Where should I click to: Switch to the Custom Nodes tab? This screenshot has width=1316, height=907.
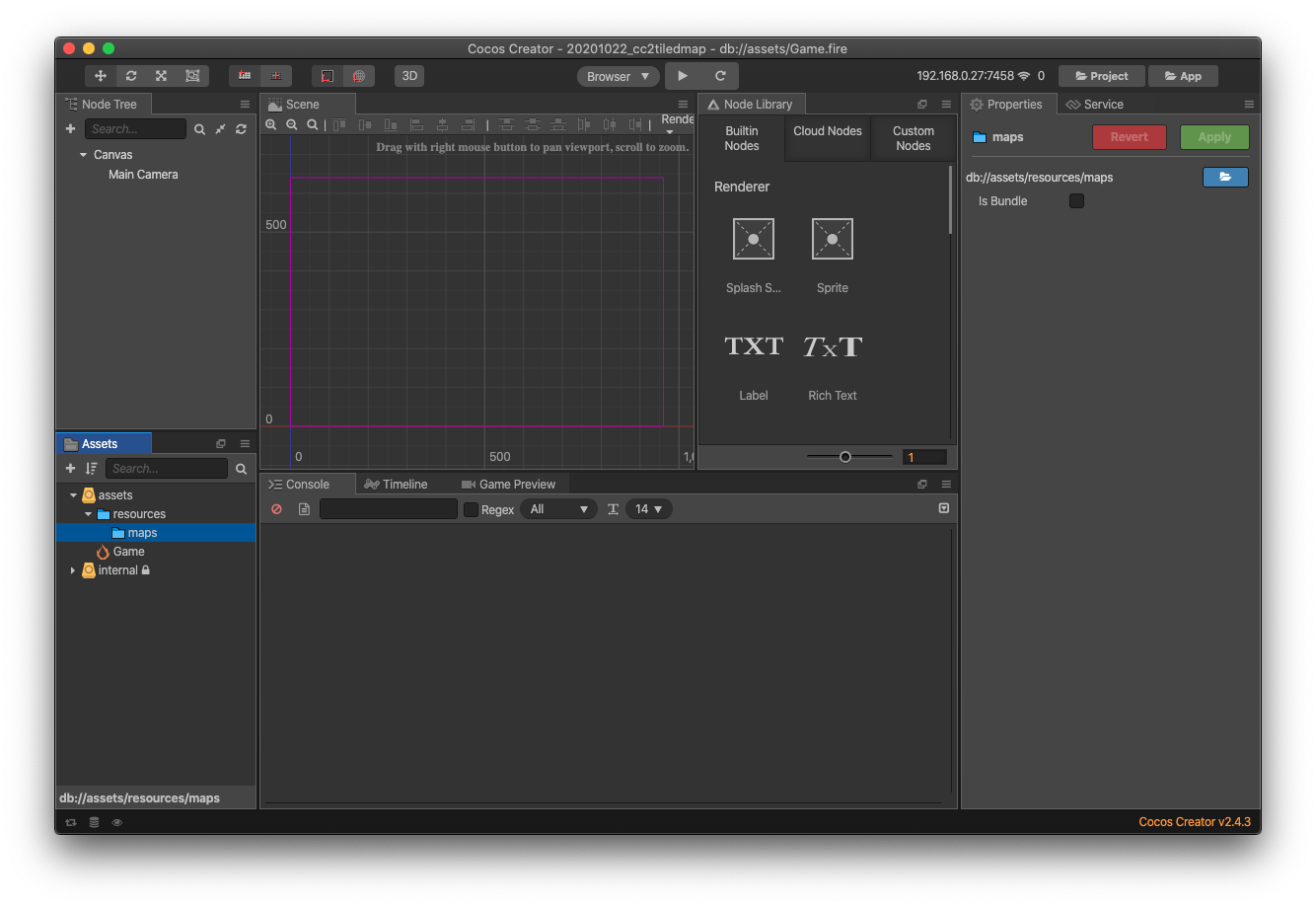point(914,138)
